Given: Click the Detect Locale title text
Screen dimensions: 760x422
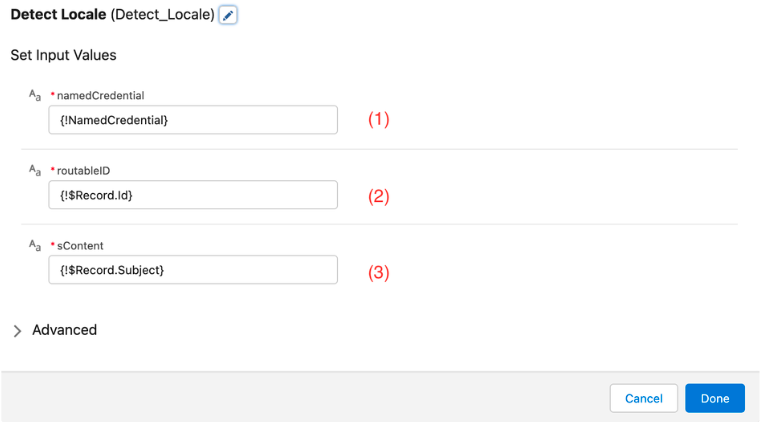Looking at the screenshot, I should point(58,15).
